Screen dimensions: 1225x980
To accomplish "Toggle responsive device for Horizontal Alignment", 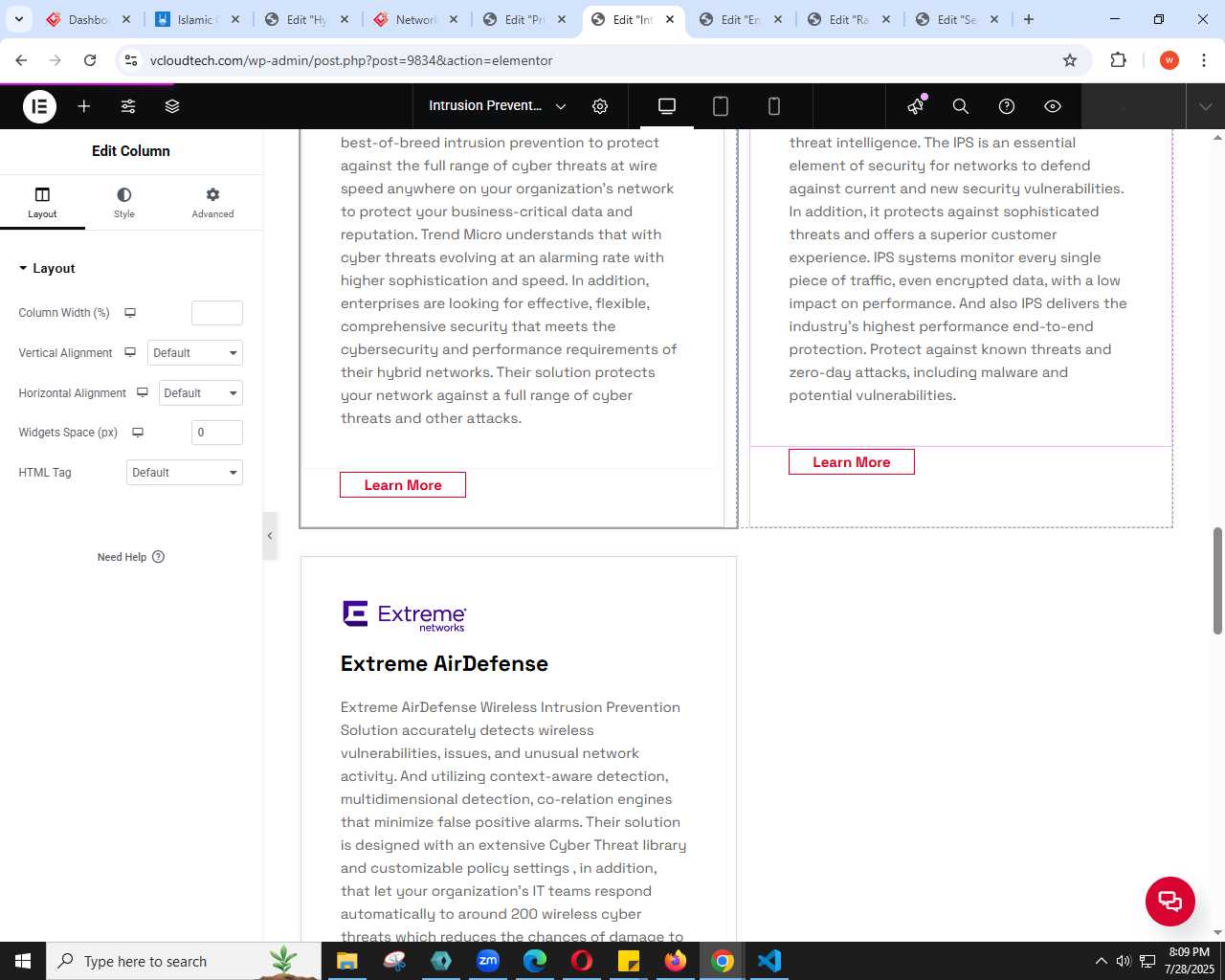I will pos(143,392).
